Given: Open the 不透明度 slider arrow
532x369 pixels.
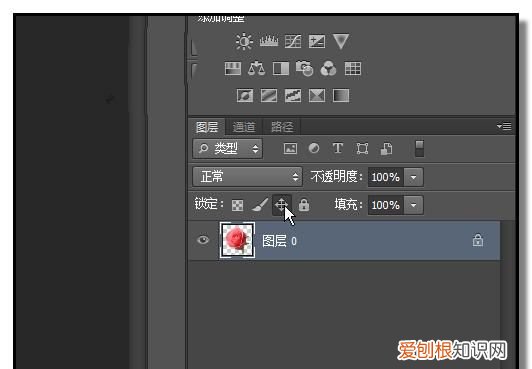Looking at the screenshot, I should point(413,177).
